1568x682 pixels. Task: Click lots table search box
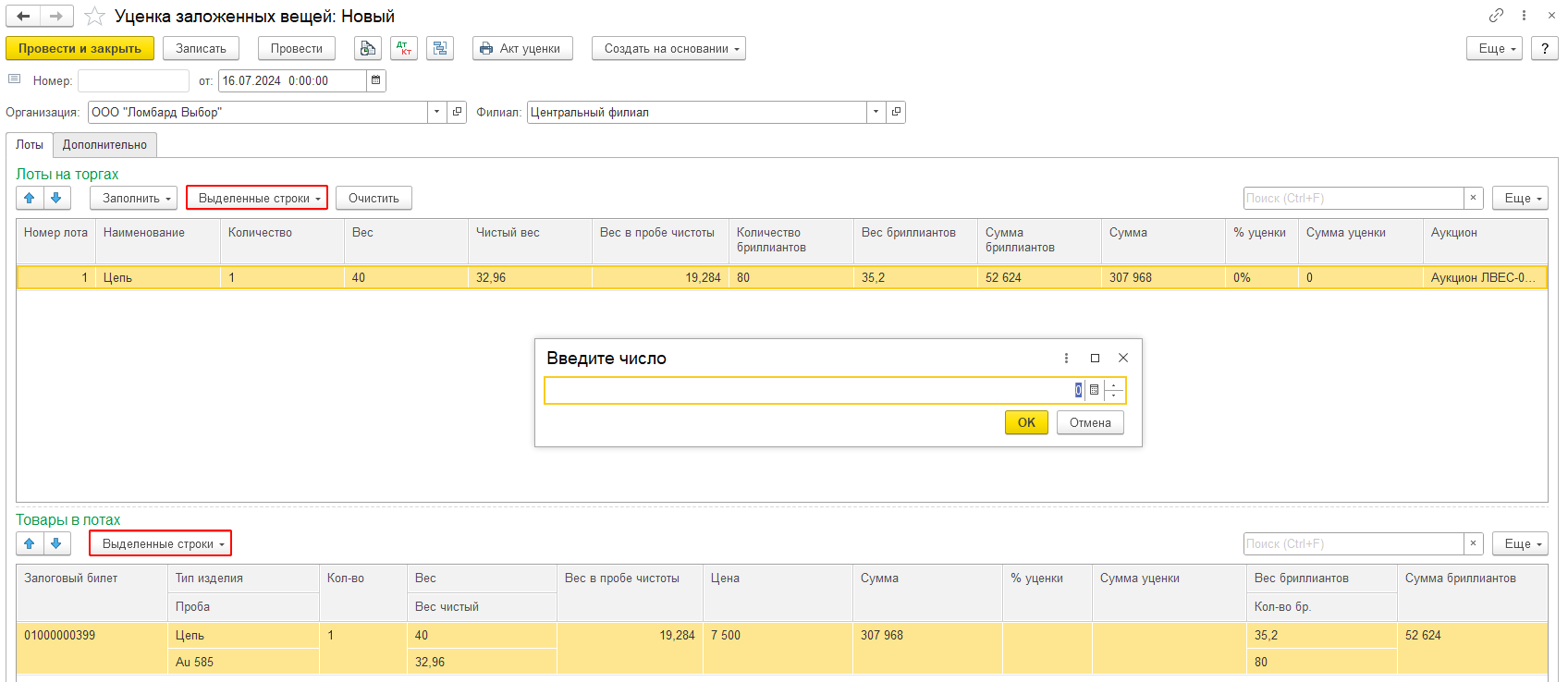click(1354, 198)
